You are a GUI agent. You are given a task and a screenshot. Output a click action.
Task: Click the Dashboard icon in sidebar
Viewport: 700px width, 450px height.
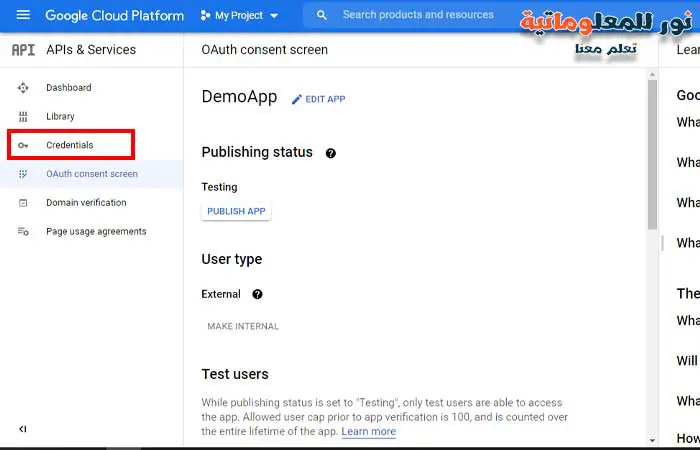pos(23,88)
